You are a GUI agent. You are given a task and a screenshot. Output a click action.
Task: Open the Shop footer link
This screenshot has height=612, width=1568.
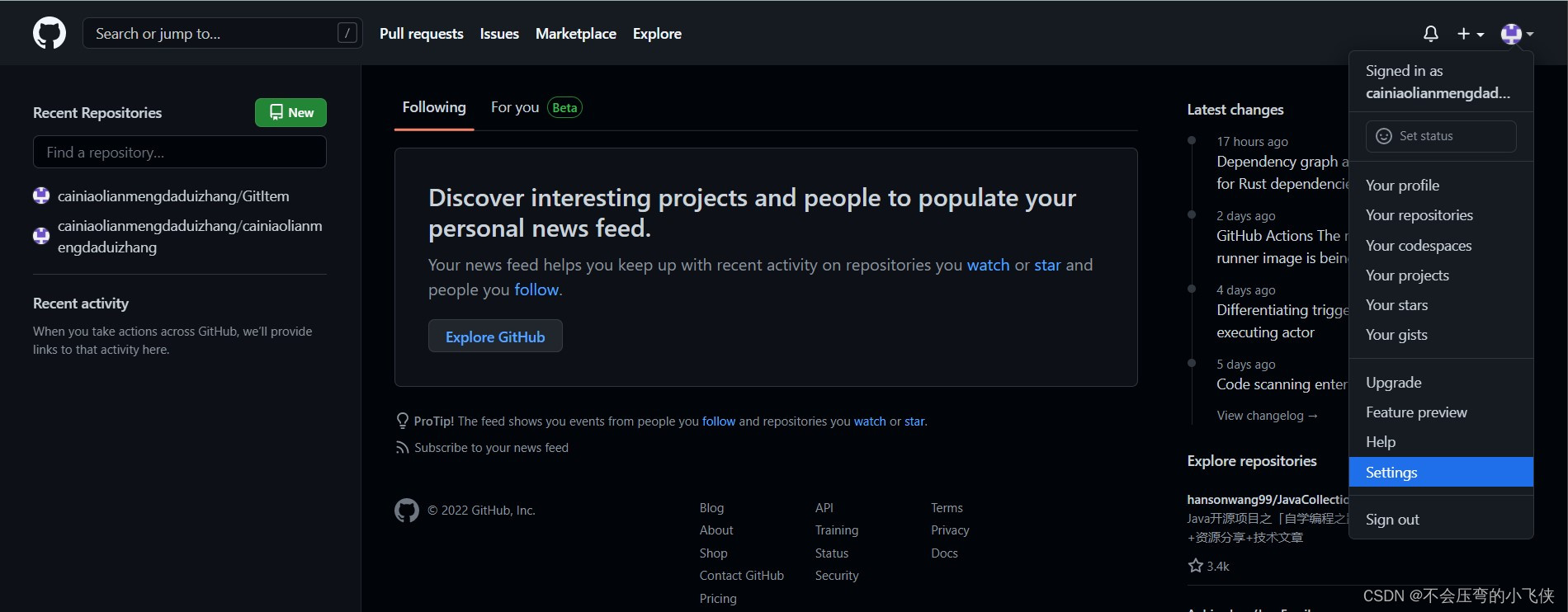[714, 553]
